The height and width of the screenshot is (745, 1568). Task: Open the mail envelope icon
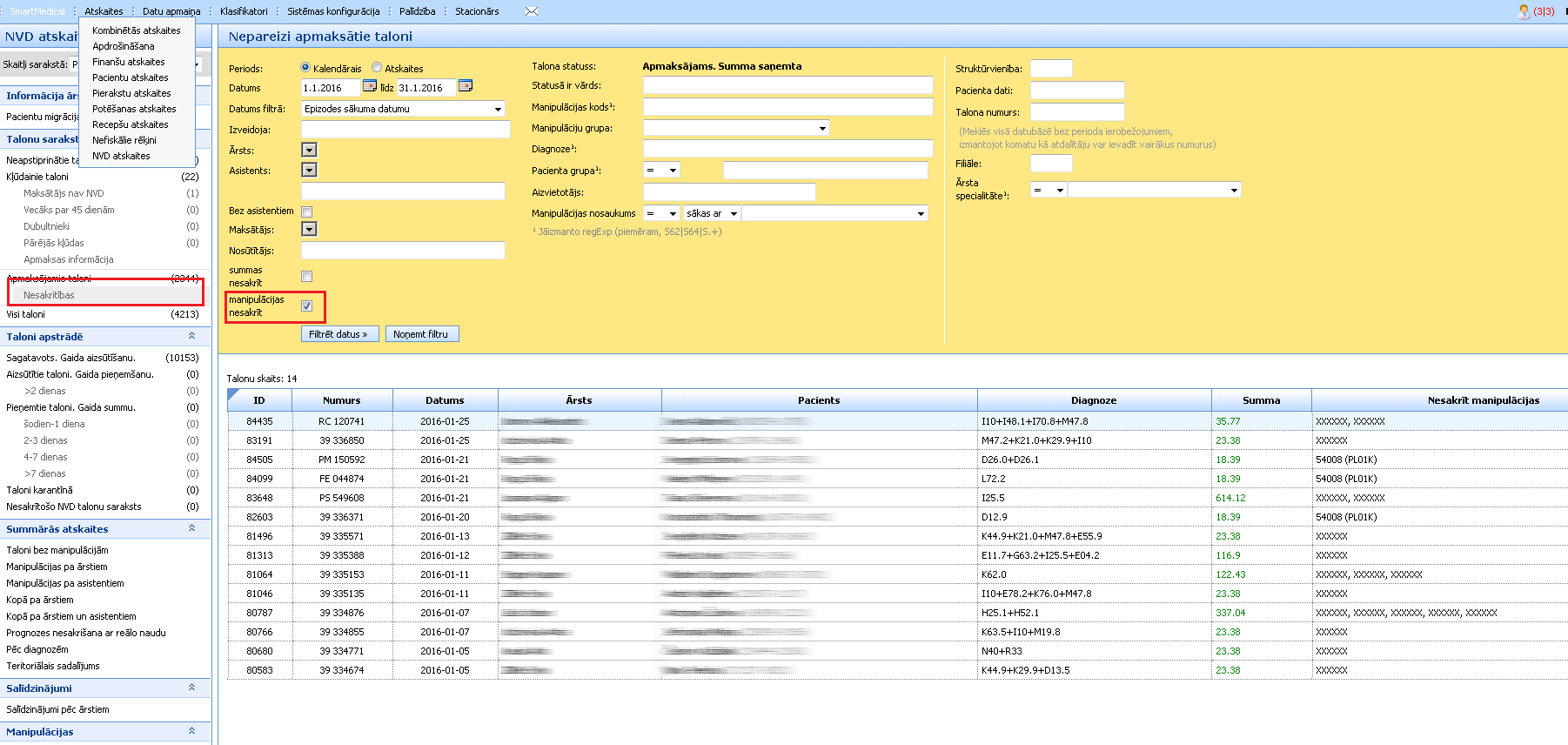(532, 11)
